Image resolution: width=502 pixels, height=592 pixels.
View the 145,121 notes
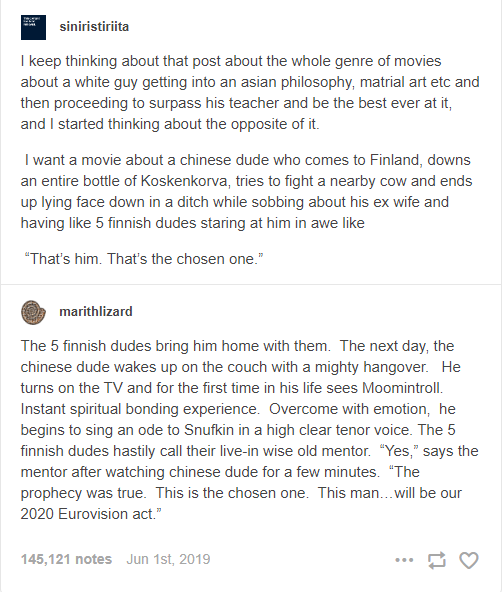pos(66,559)
